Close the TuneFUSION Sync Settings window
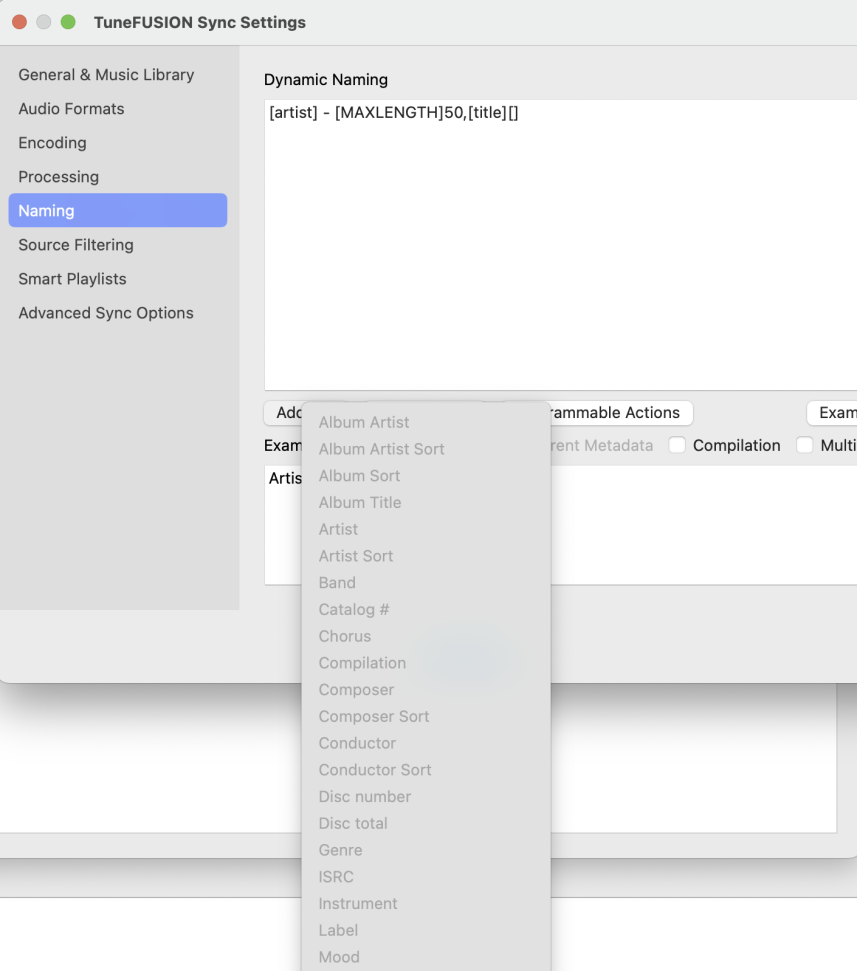Viewport: 857px width, 971px height. pos(20,22)
